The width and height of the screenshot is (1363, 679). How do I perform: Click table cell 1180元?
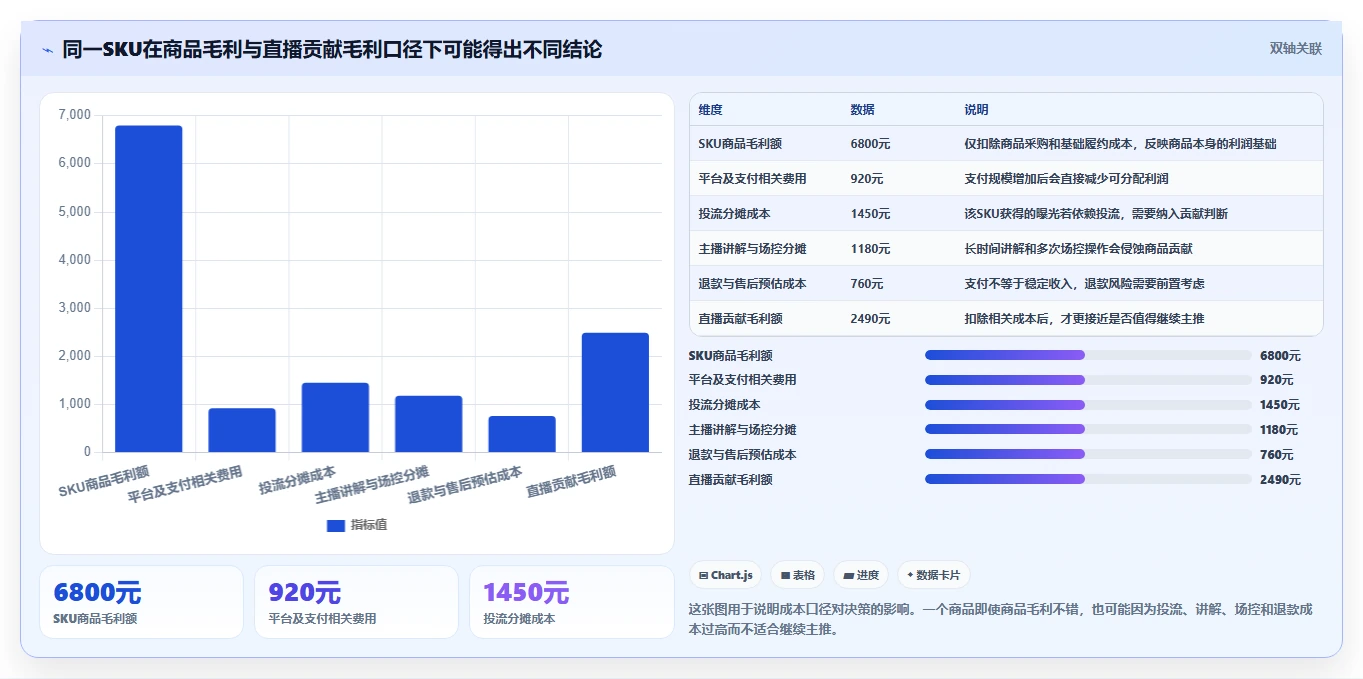point(870,249)
